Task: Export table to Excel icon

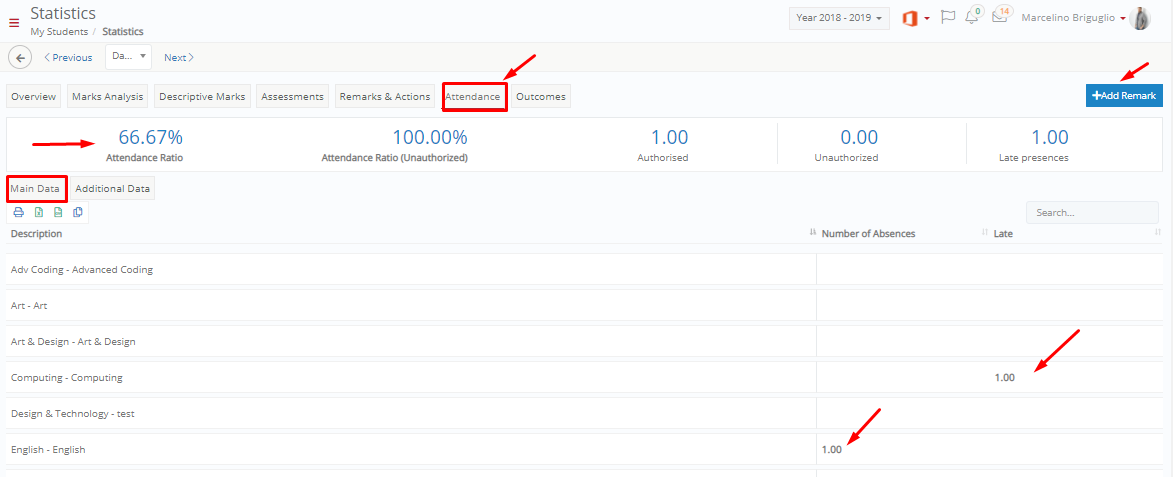Action: pos(39,212)
